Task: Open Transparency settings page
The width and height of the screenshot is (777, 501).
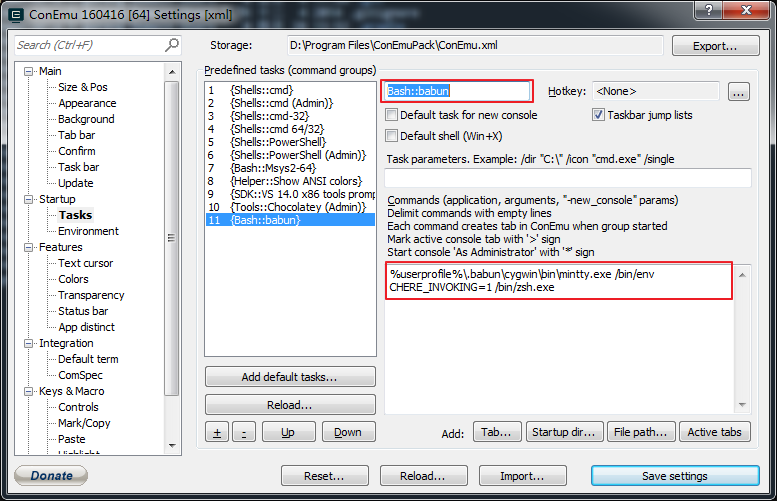Action: coord(91,295)
